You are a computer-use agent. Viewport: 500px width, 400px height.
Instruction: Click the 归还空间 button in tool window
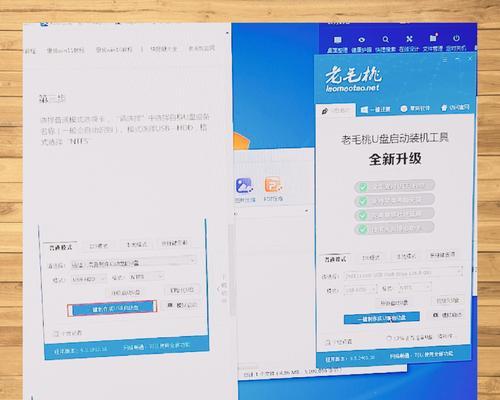click(448, 301)
